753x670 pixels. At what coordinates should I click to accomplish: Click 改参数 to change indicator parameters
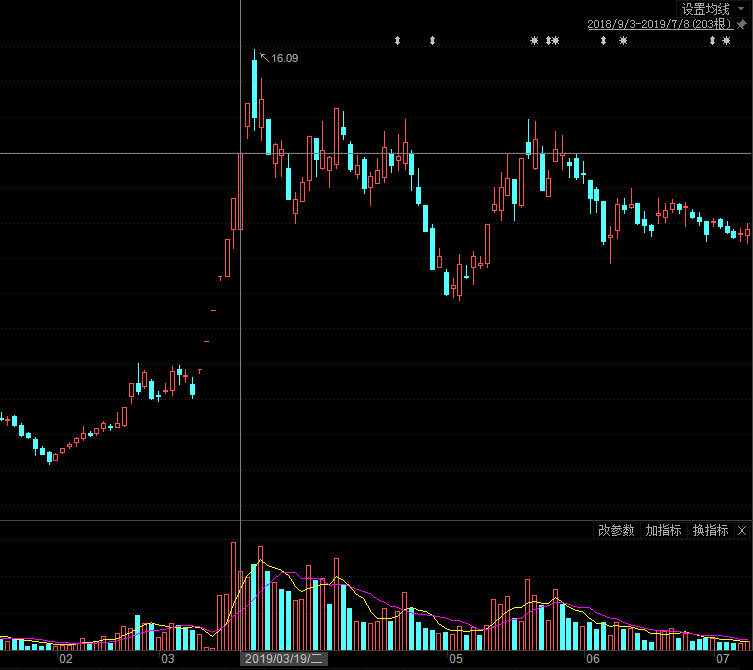(x=616, y=530)
